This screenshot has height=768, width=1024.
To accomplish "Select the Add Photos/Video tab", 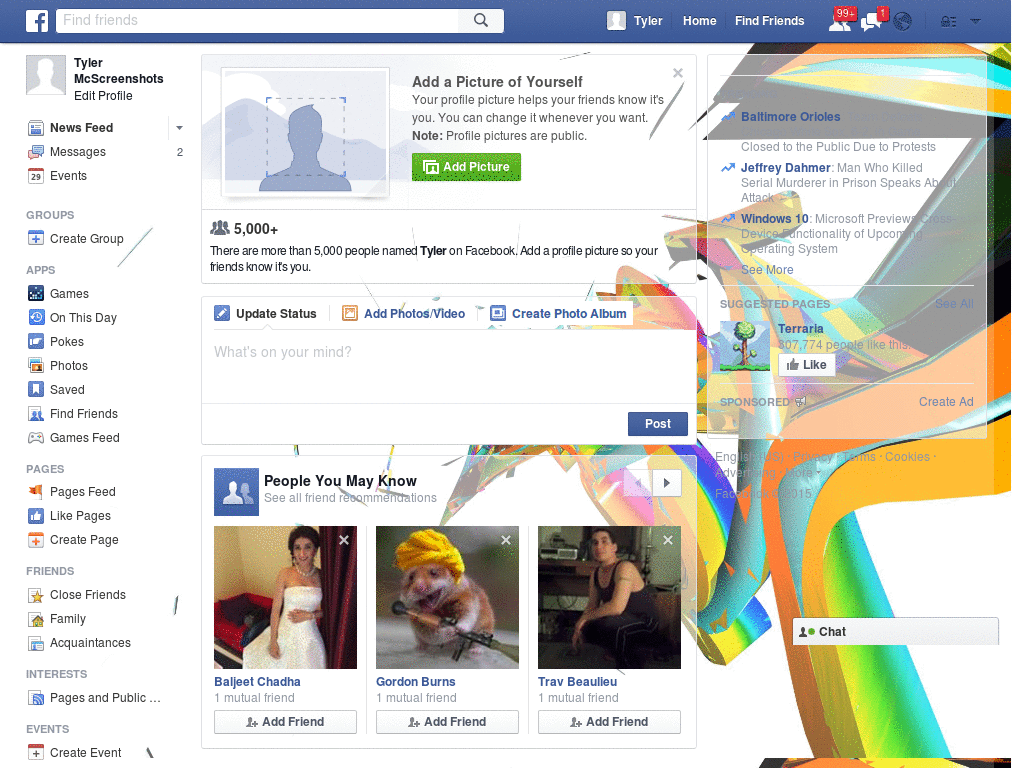I will 404,313.
